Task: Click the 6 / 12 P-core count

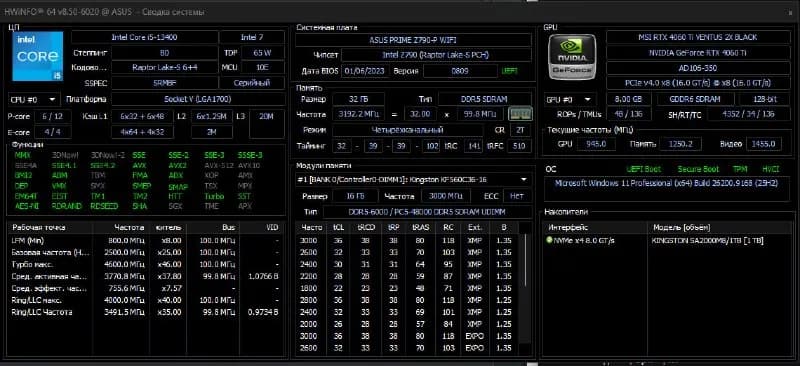Action: click(x=53, y=116)
